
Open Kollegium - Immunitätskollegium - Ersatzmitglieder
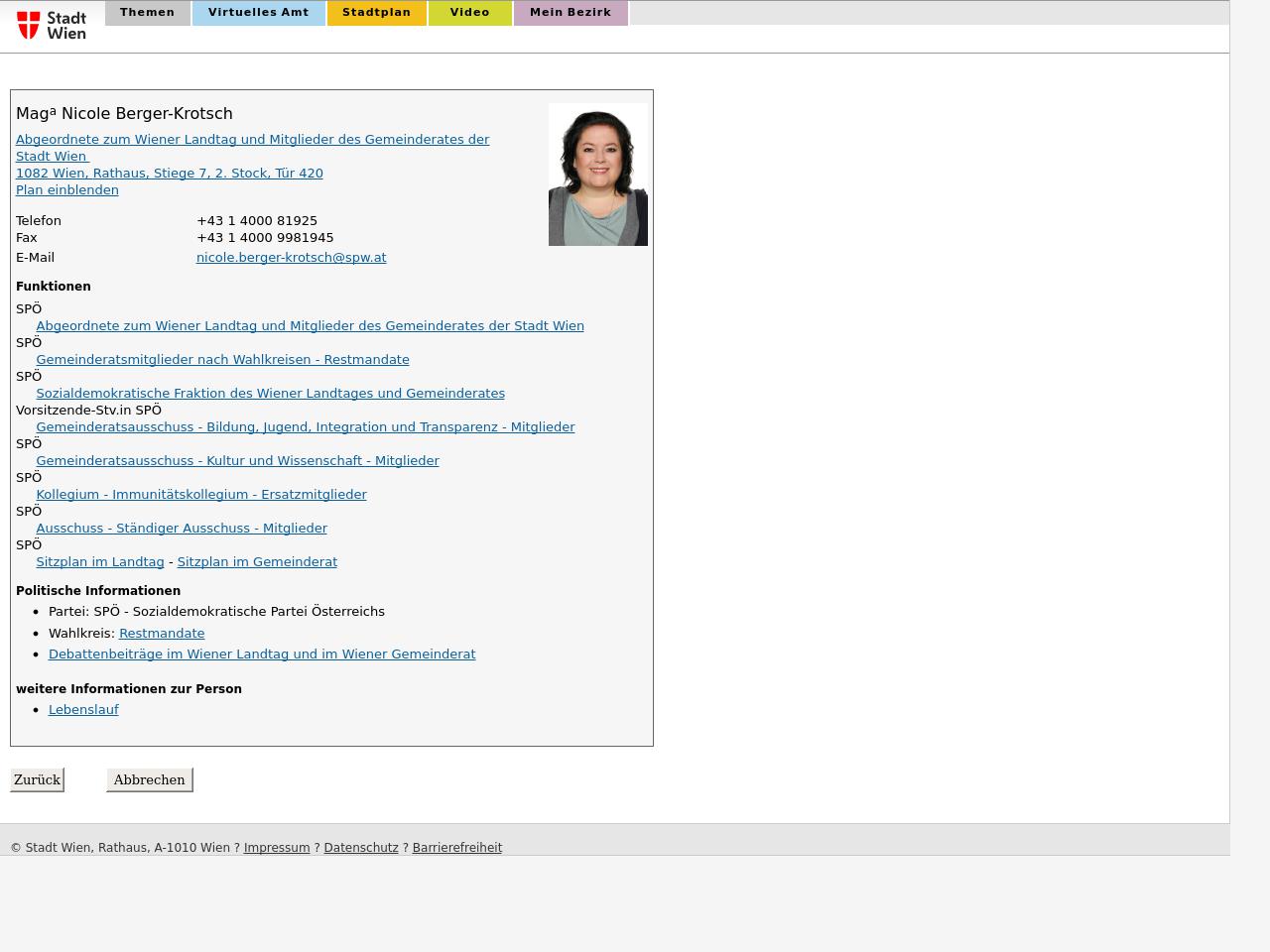(x=201, y=494)
